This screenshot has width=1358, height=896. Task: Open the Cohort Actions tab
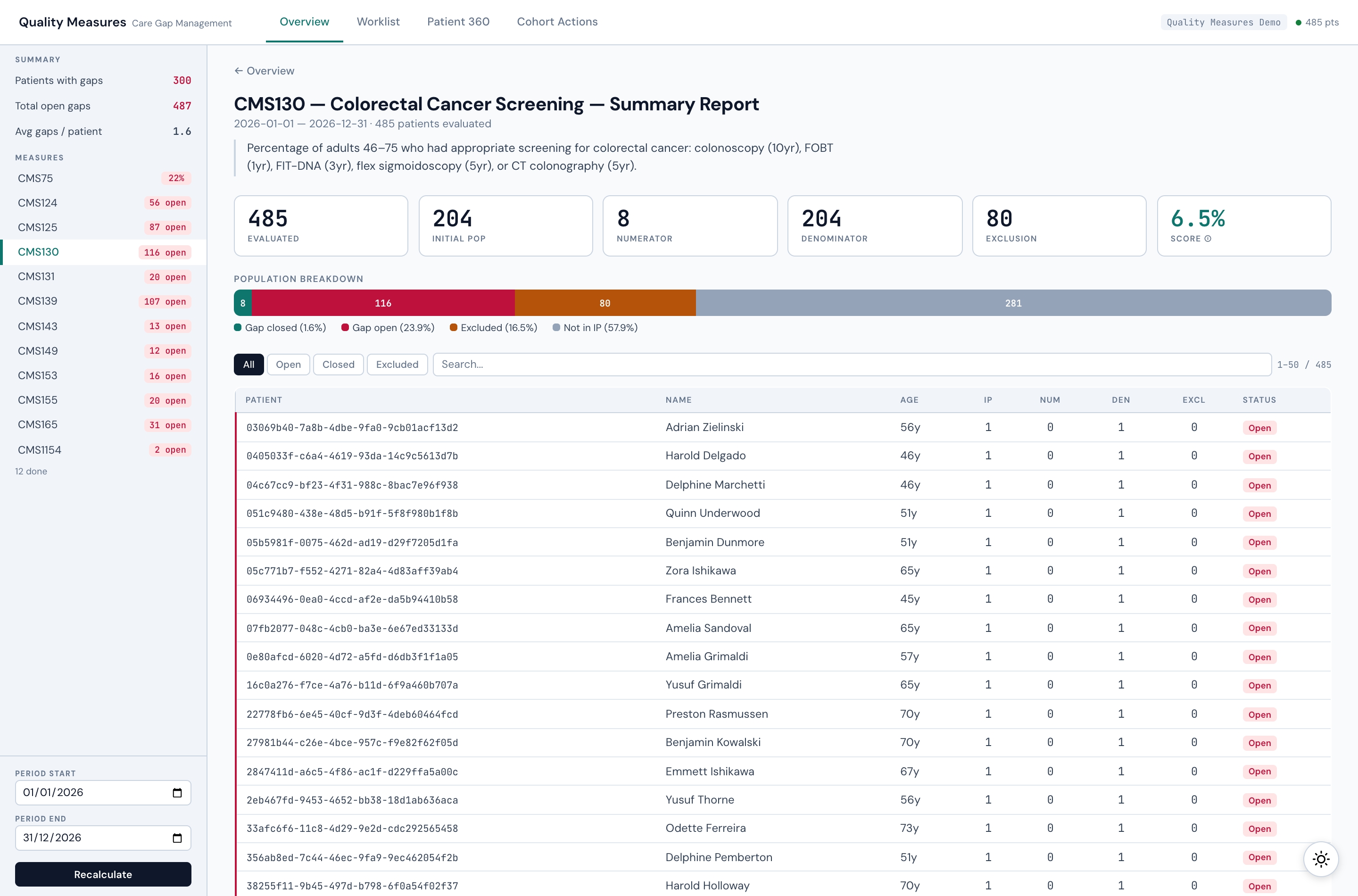coord(557,22)
